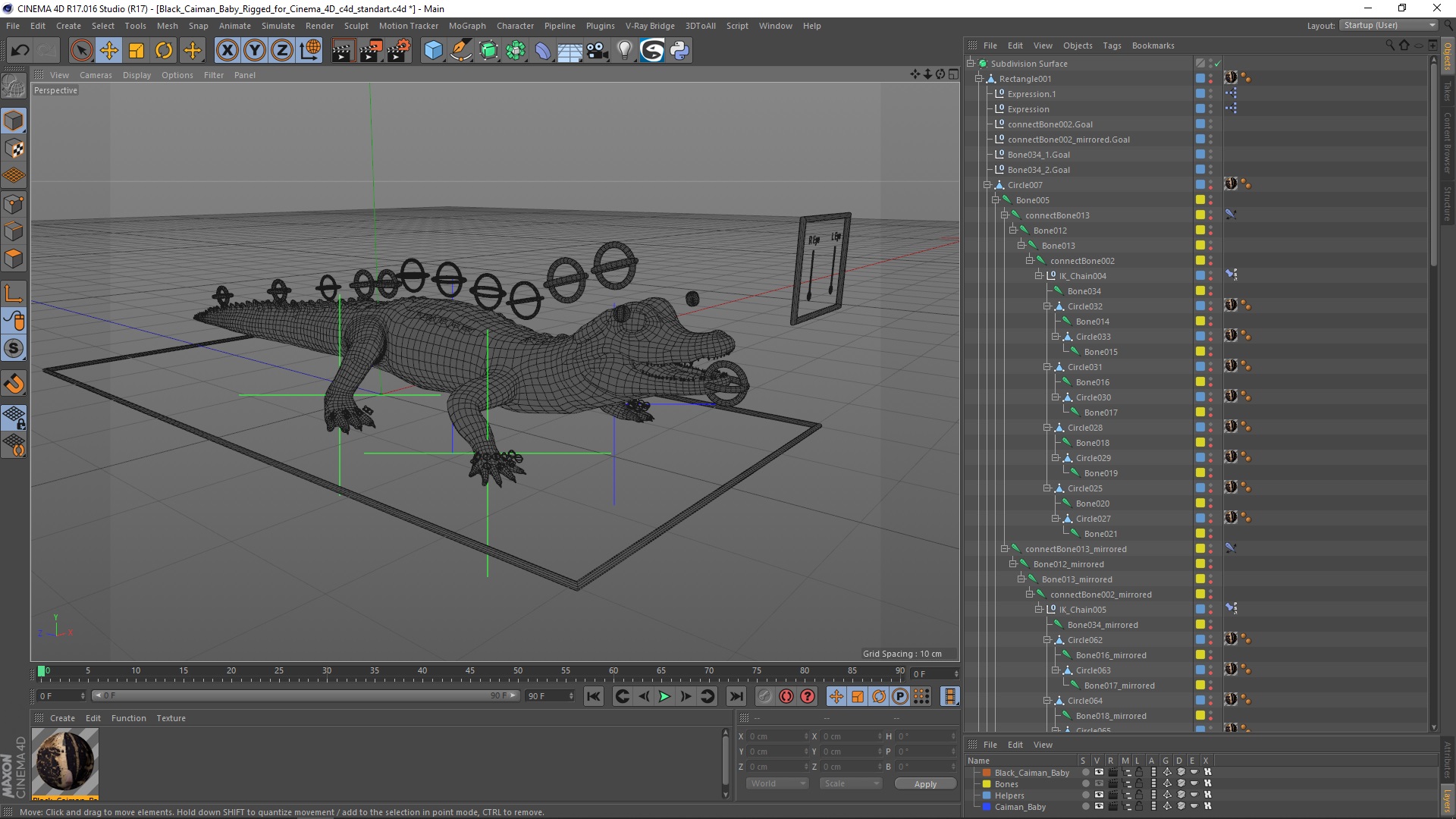Click the Enable Snap S icon

[x=14, y=349]
